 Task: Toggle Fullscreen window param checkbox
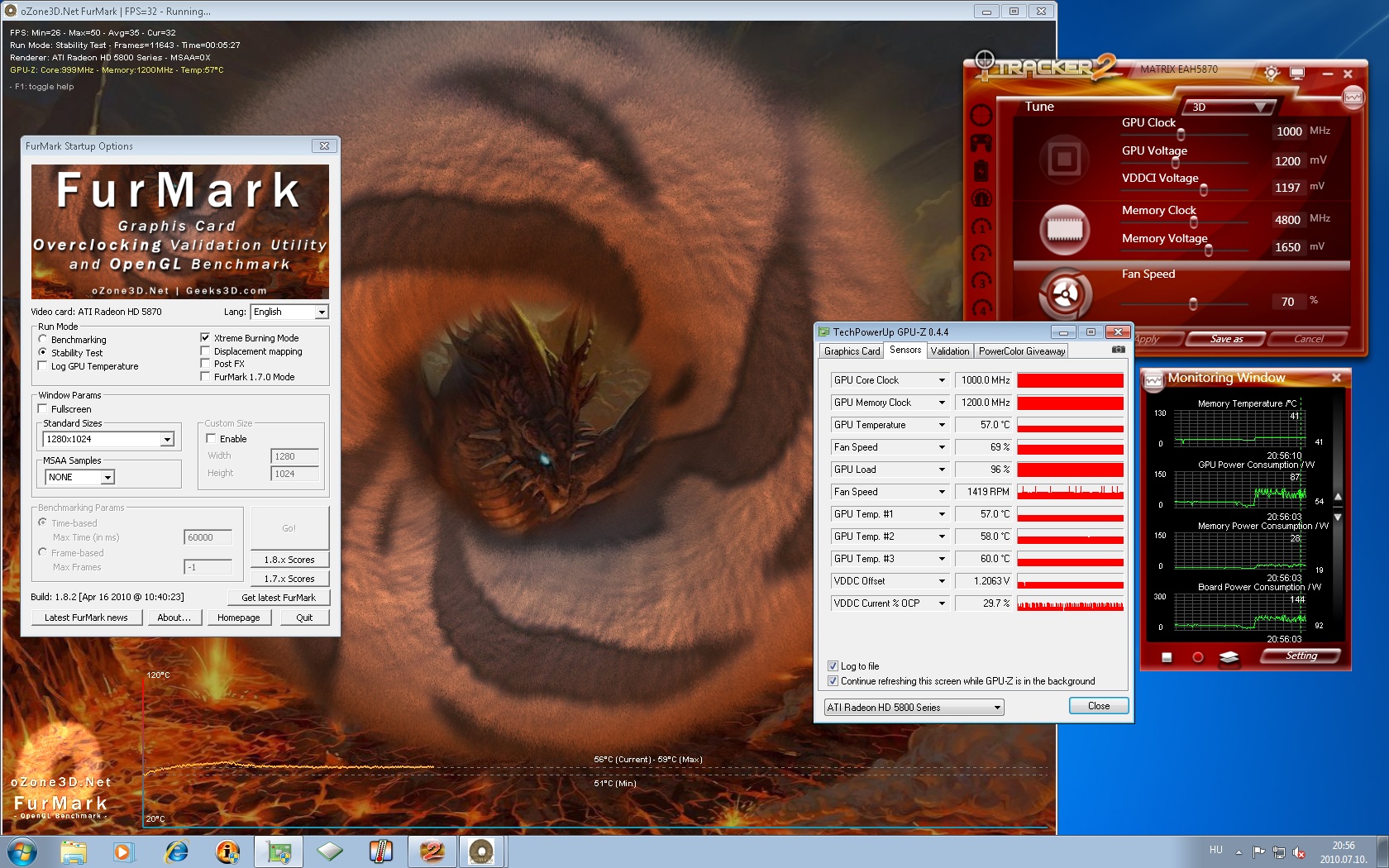[42, 408]
